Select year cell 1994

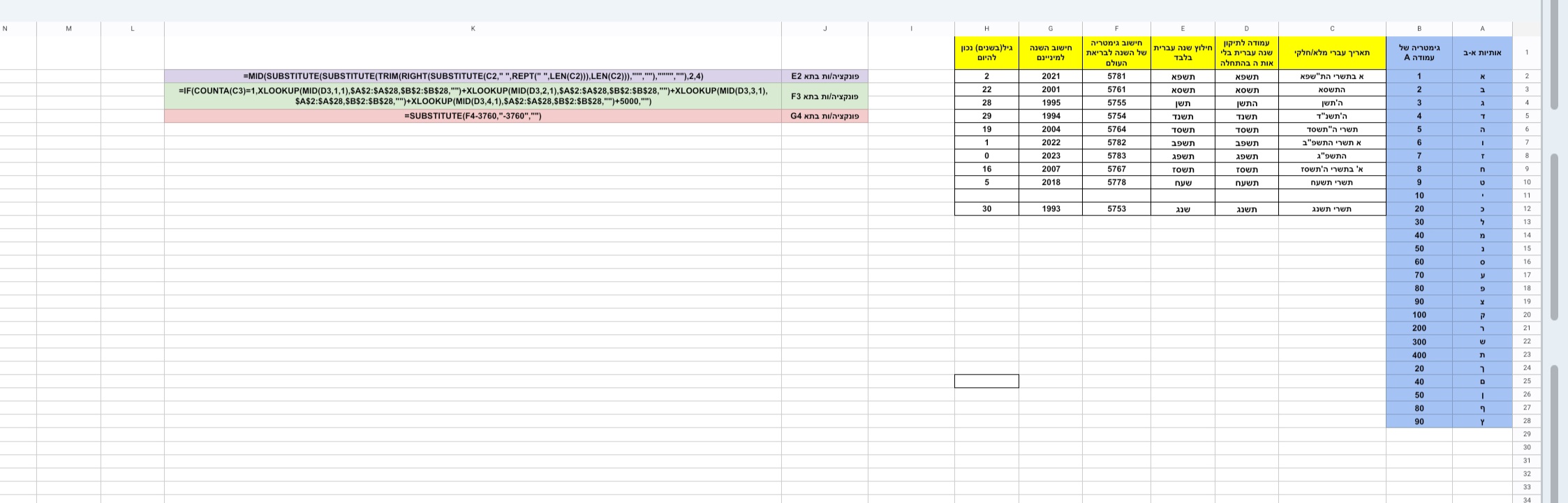coord(1051,116)
